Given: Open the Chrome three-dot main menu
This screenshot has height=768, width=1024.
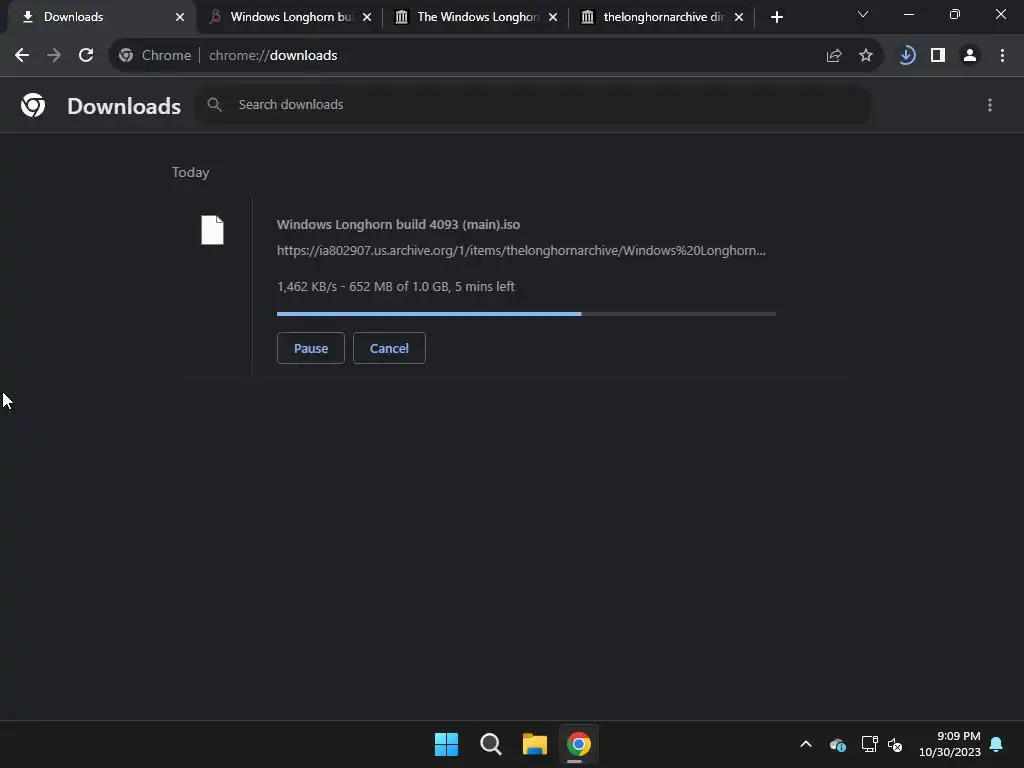Looking at the screenshot, I should pos(1002,56).
